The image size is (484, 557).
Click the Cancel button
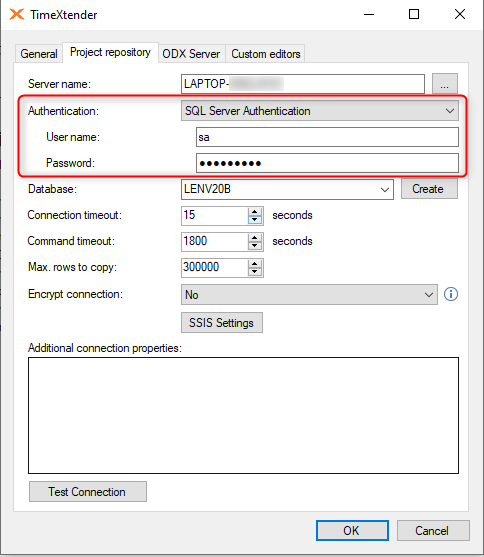[433, 531]
